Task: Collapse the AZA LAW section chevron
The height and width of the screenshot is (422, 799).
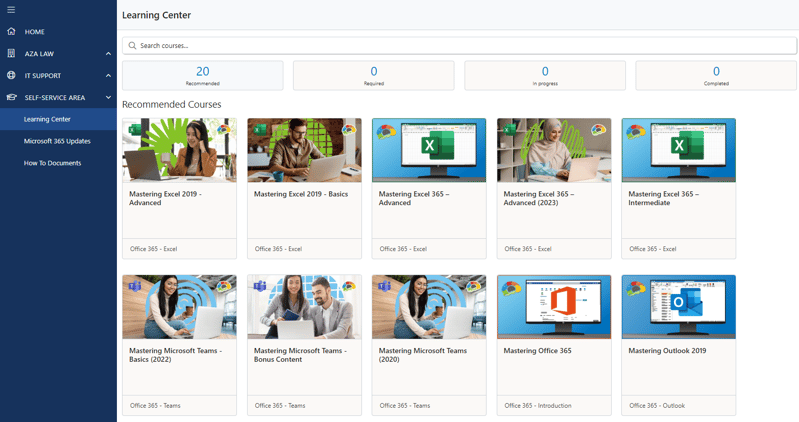Action: coord(109,54)
